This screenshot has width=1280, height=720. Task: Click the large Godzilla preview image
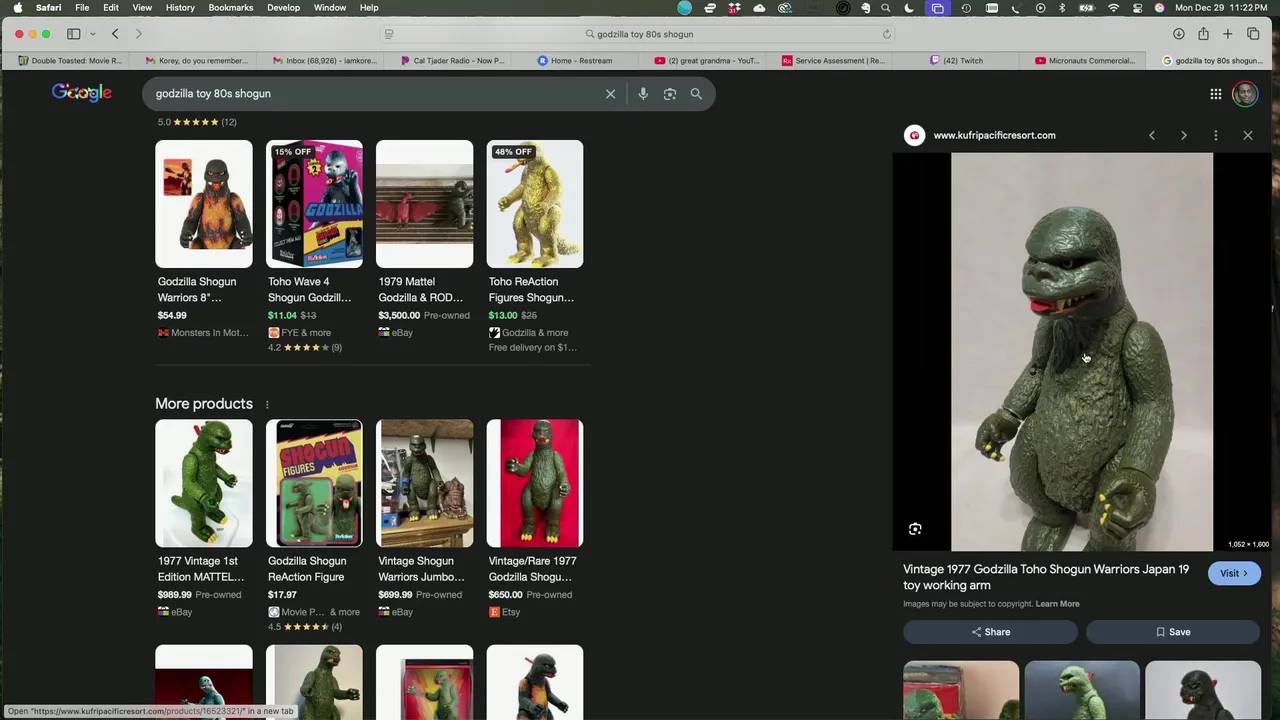(1081, 352)
